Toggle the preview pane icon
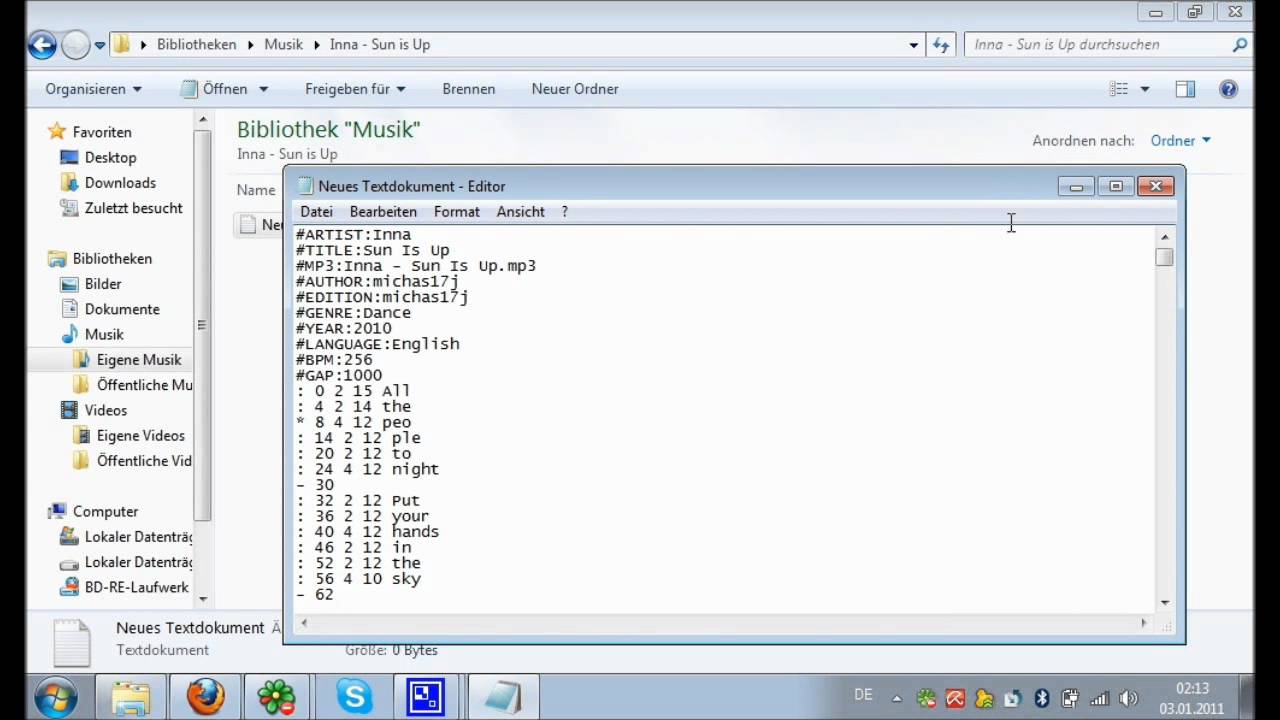1280x720 pixels. [1185, 89]
